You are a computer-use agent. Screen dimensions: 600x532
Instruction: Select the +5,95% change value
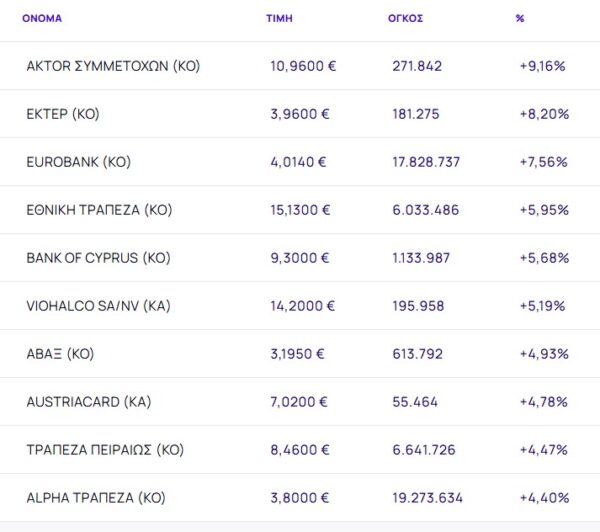pyautogui.click(x=544, y=210)
